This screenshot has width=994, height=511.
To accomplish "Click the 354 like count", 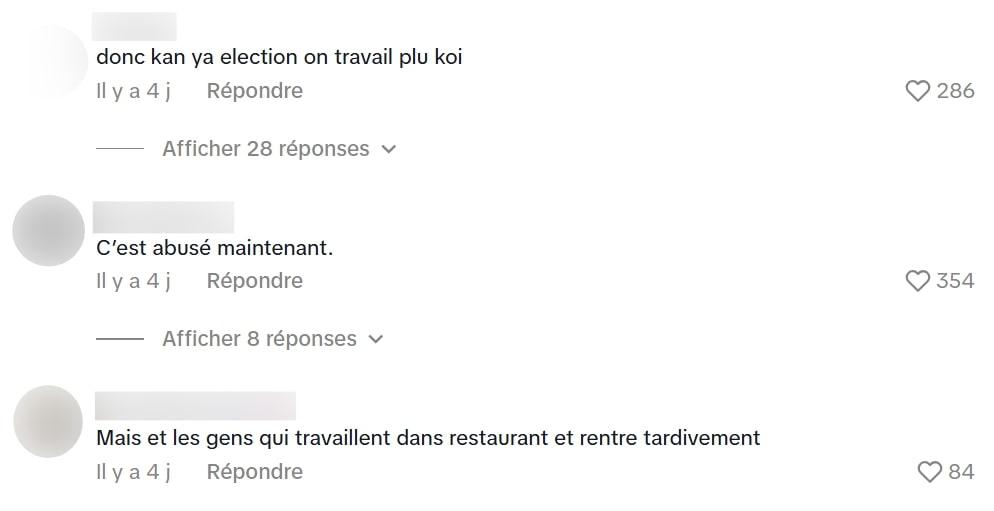I will (955, 281).
